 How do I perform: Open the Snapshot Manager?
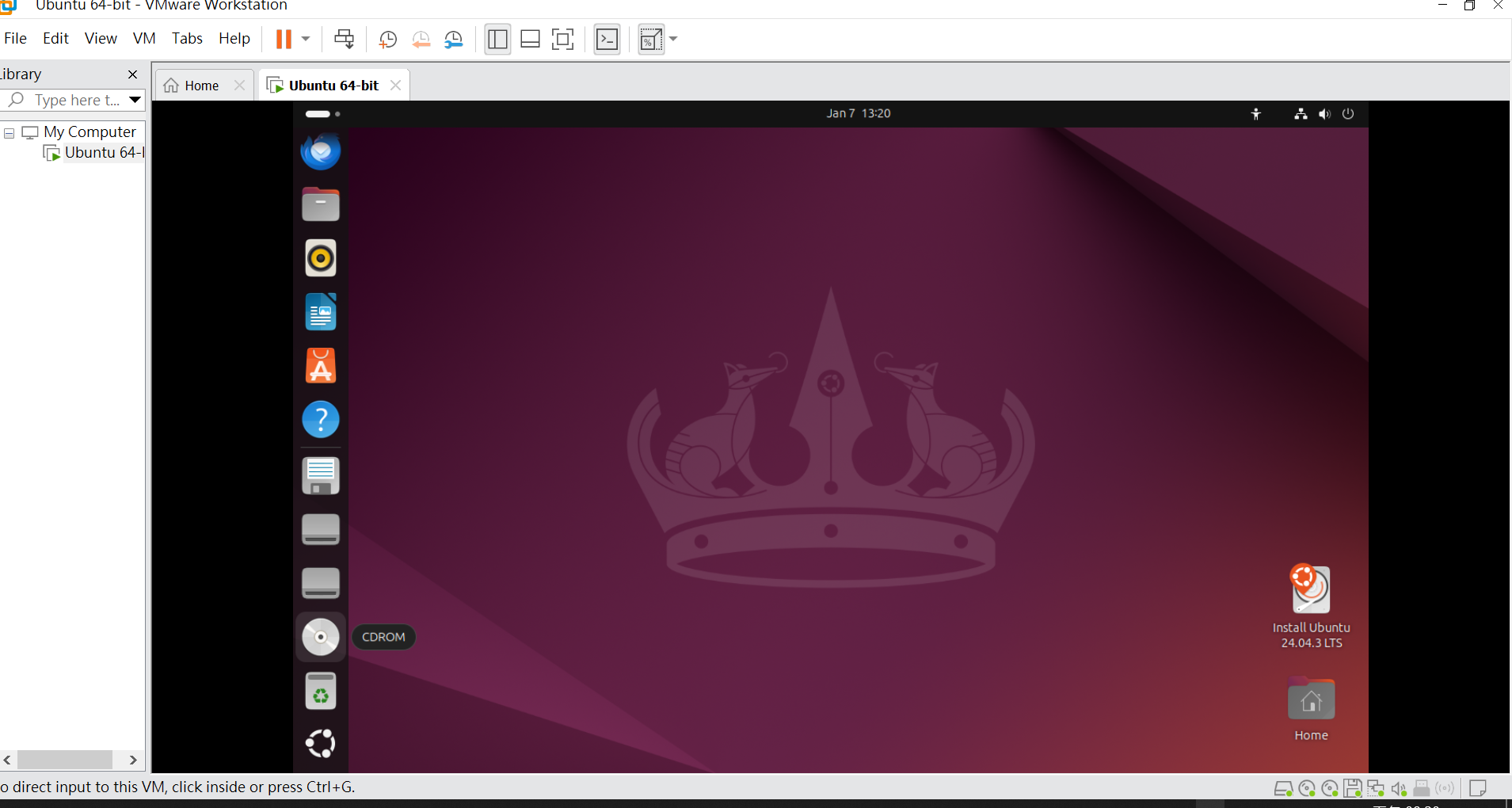tap(454, 39)
